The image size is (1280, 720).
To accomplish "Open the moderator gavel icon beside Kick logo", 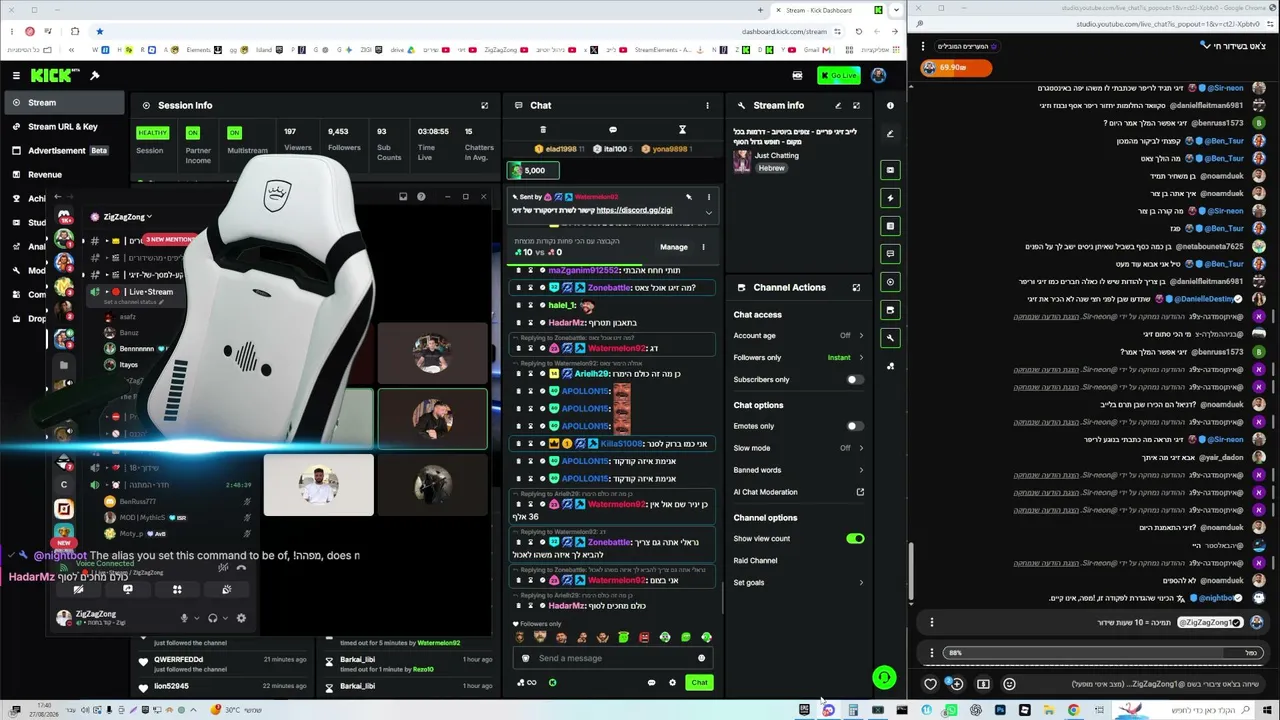I will pos(95,75).
